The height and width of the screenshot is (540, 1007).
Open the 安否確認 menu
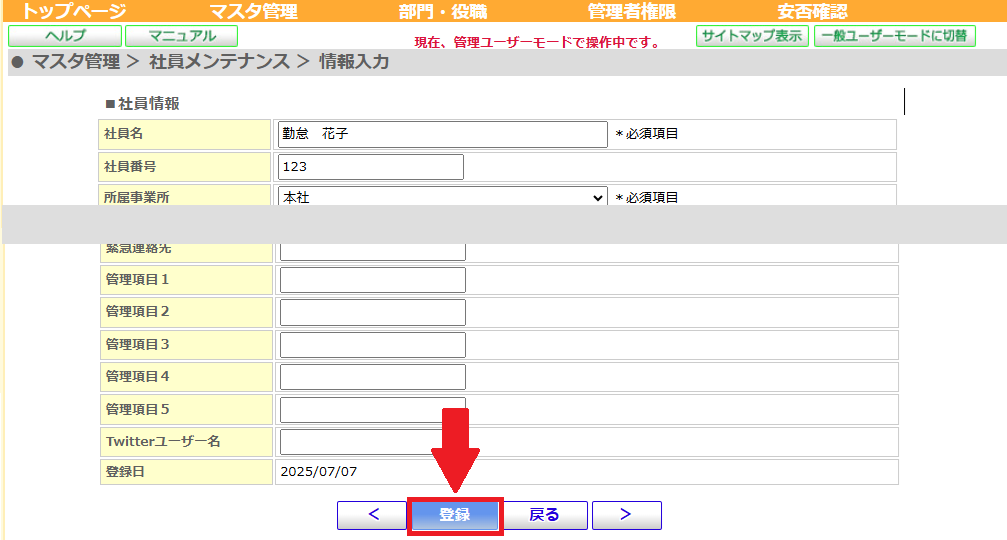pos(812,12)
